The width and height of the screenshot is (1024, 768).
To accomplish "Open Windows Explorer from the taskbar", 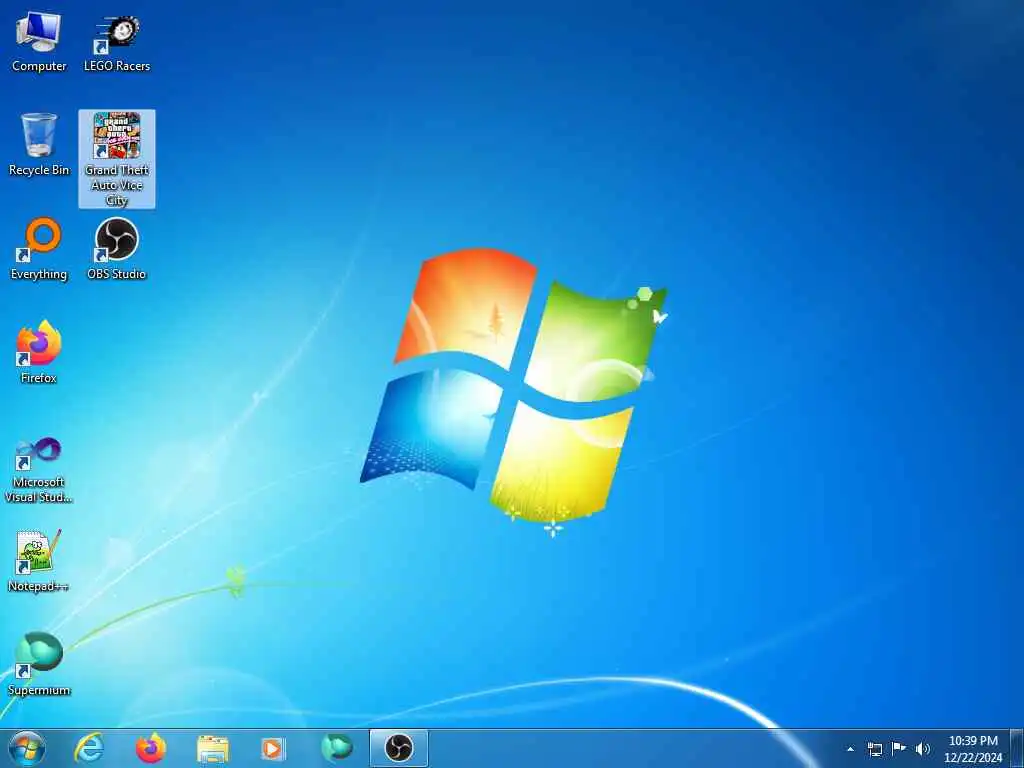I will 212,748.
